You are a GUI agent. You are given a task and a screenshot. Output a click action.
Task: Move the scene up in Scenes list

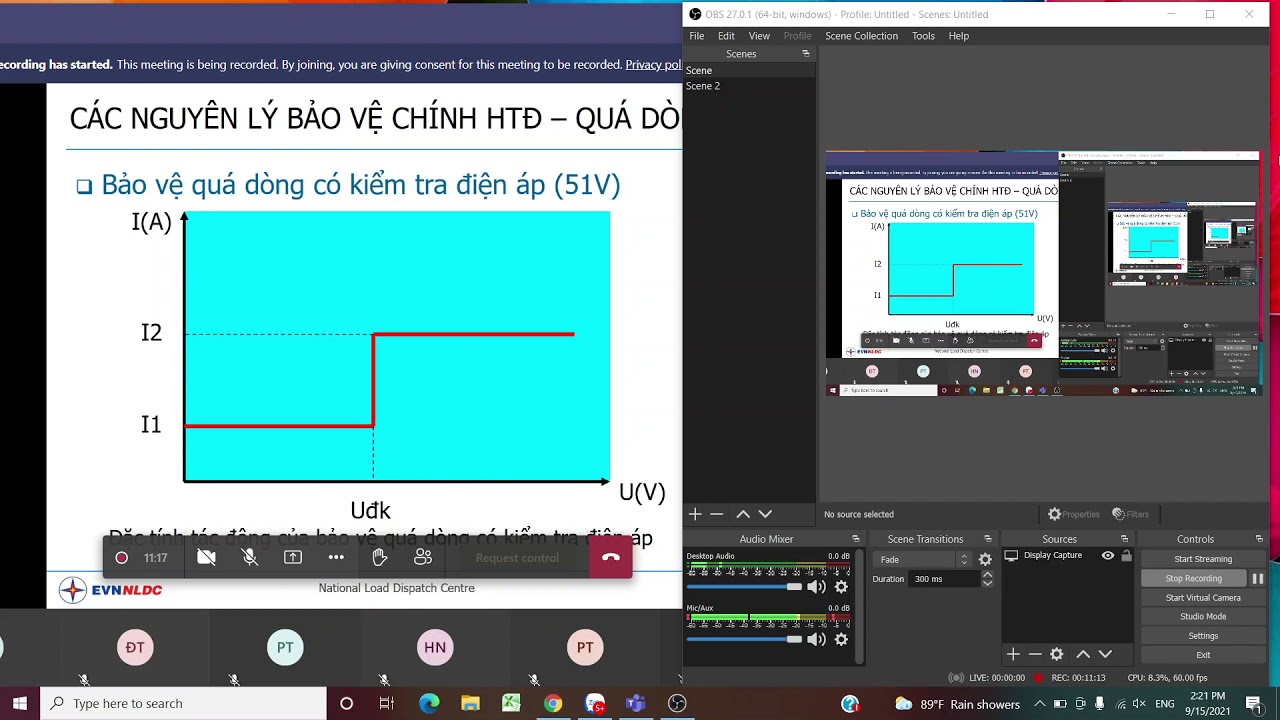tap(743, 514)
